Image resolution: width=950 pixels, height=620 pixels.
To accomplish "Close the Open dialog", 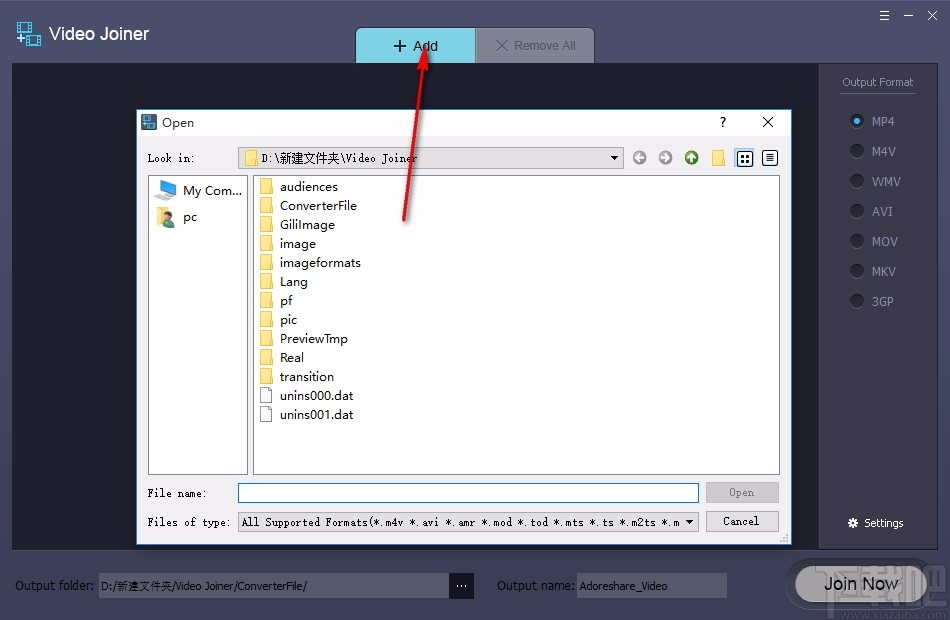I will [x=768, y=122].
